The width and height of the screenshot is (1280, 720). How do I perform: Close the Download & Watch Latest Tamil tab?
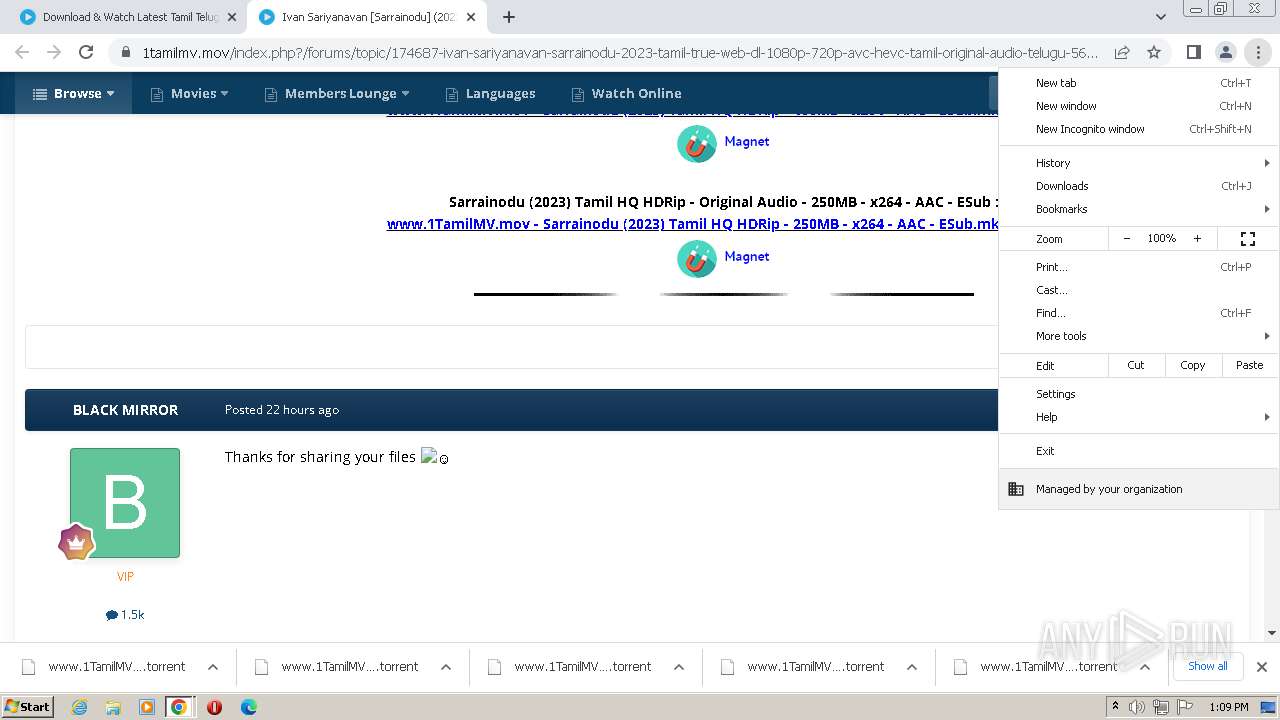(x=232, y=17)
